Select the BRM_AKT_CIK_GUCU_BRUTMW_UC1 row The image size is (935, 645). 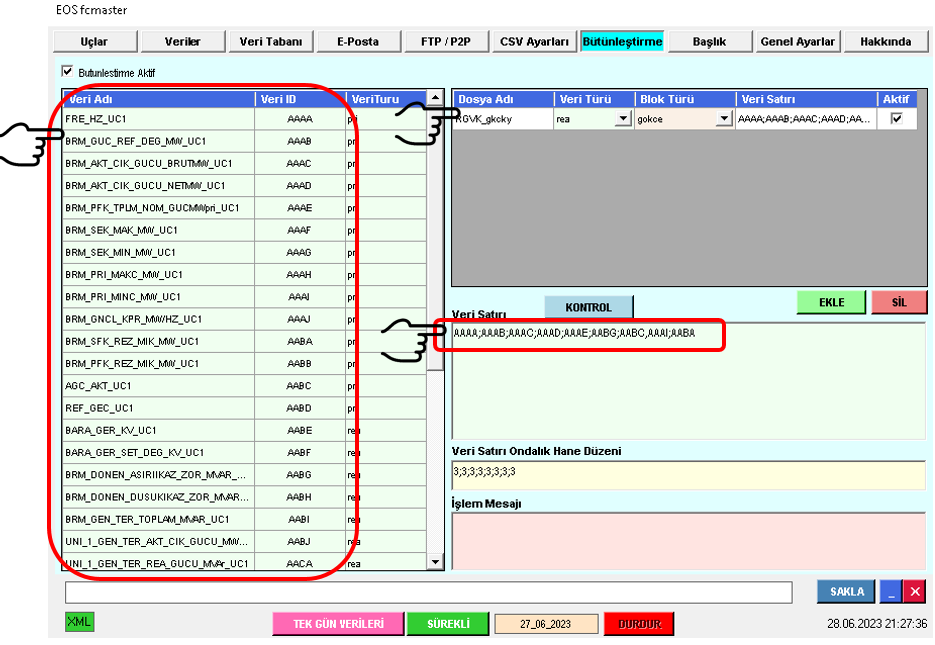244,163
